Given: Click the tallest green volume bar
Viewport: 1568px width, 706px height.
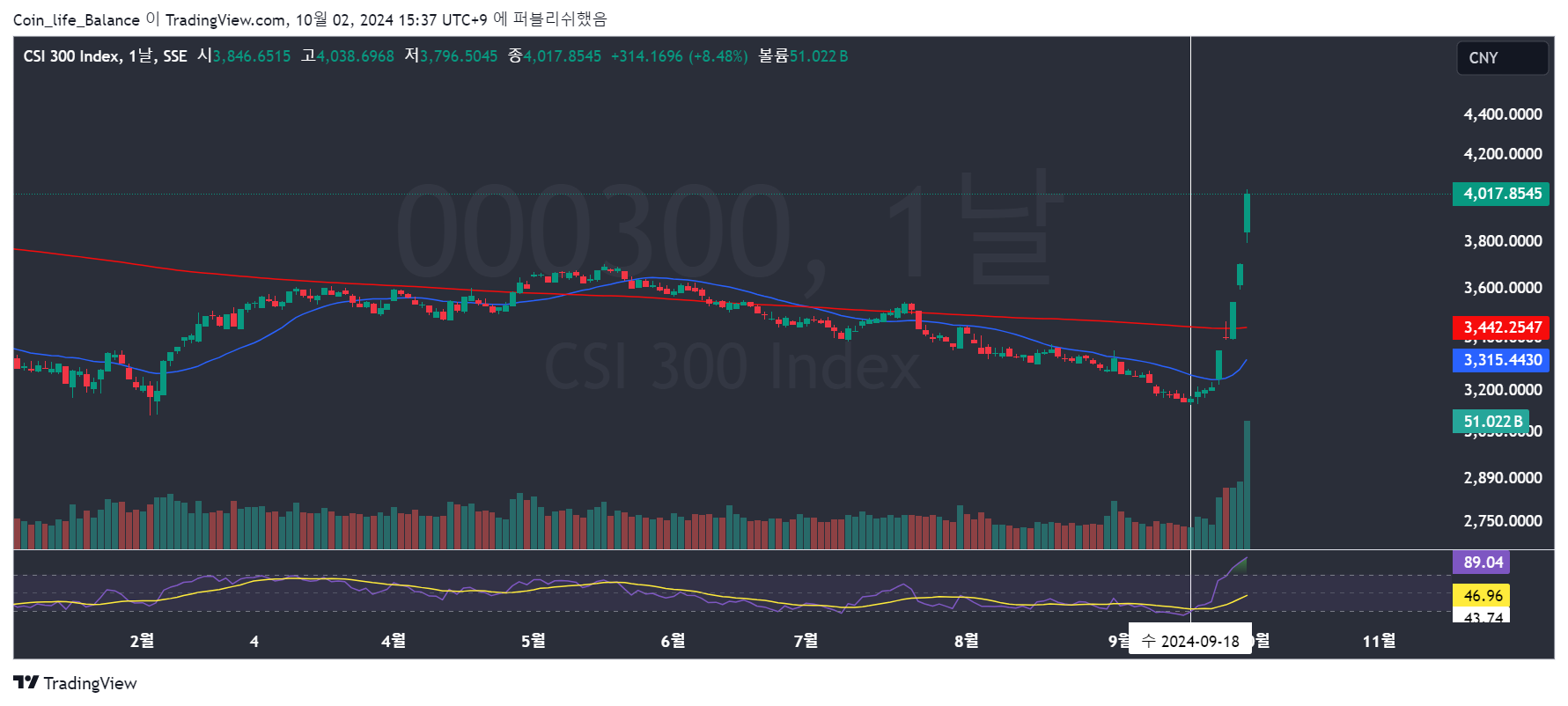Looking at the screenshot, I should pyautogui.click(x=1247, y=484).
